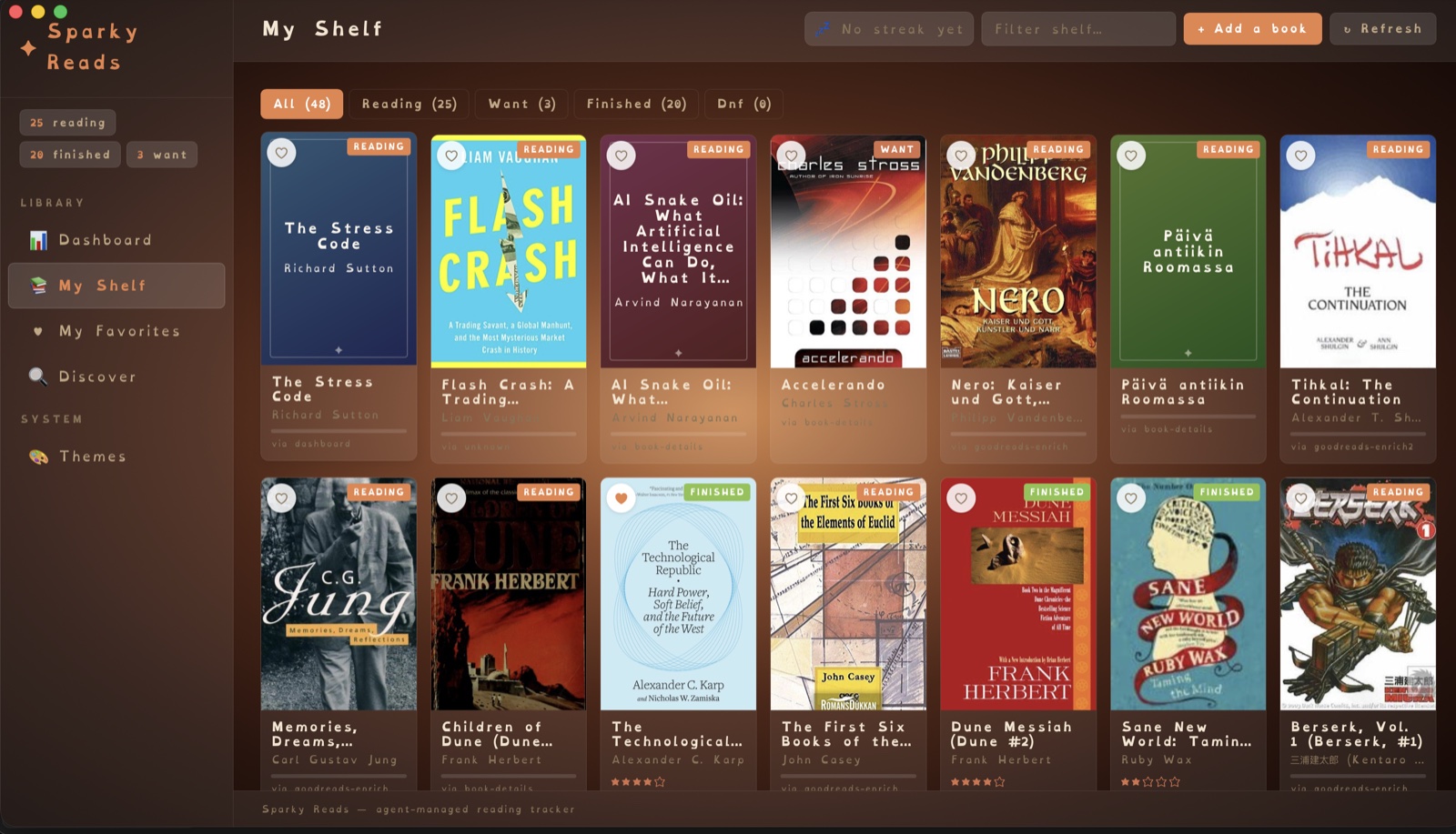Click the Sparky Reads star logo icon
The image size is (1456, 834).
click(28, 47)
